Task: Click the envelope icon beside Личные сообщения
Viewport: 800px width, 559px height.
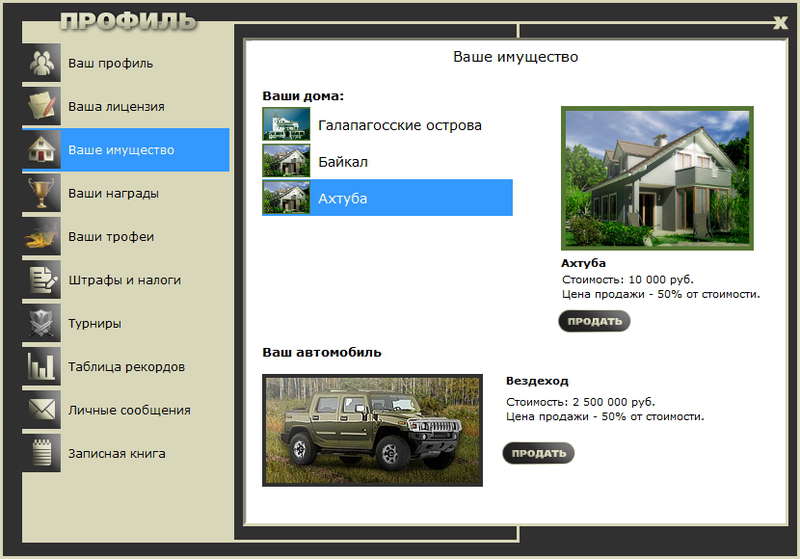Action: pyautogui.click(x=41, y=410)
